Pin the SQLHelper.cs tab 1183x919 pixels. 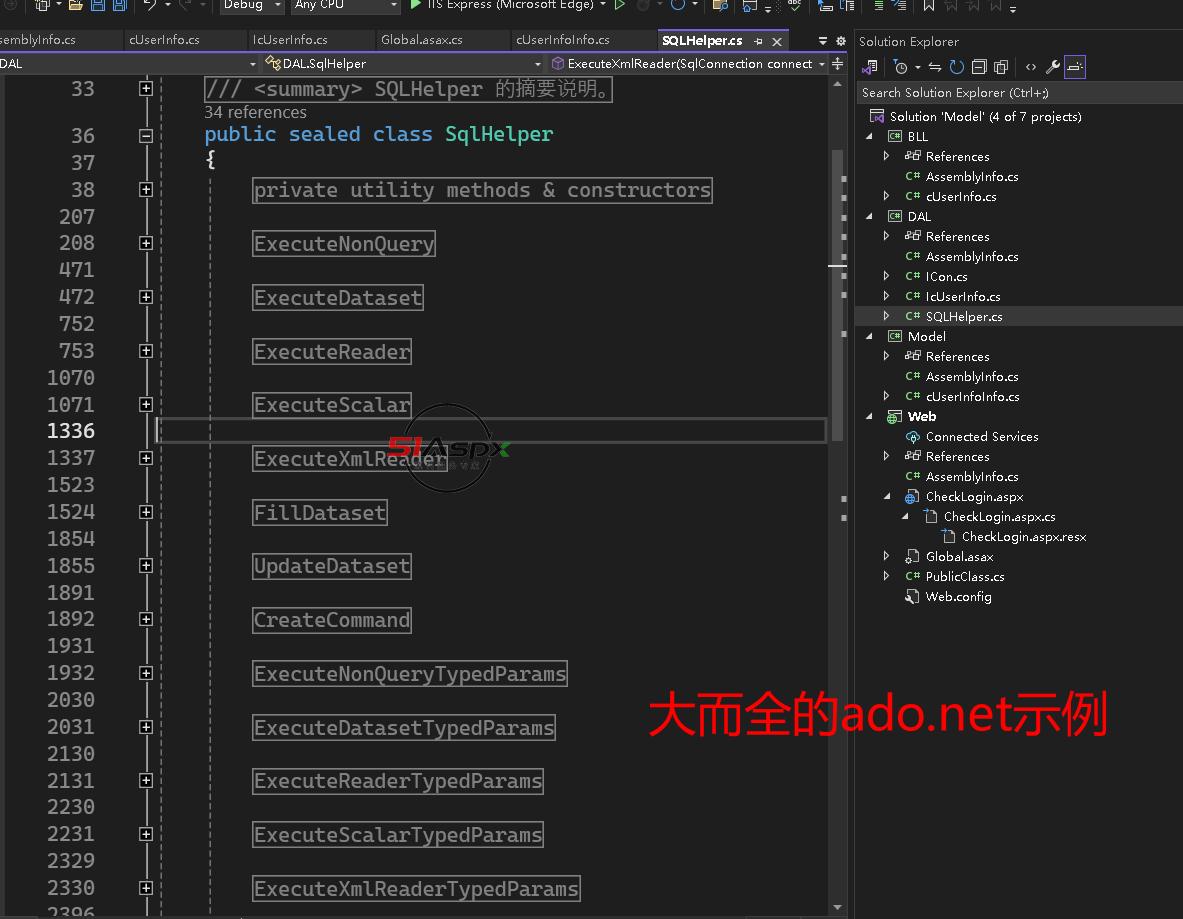(759, 41)
